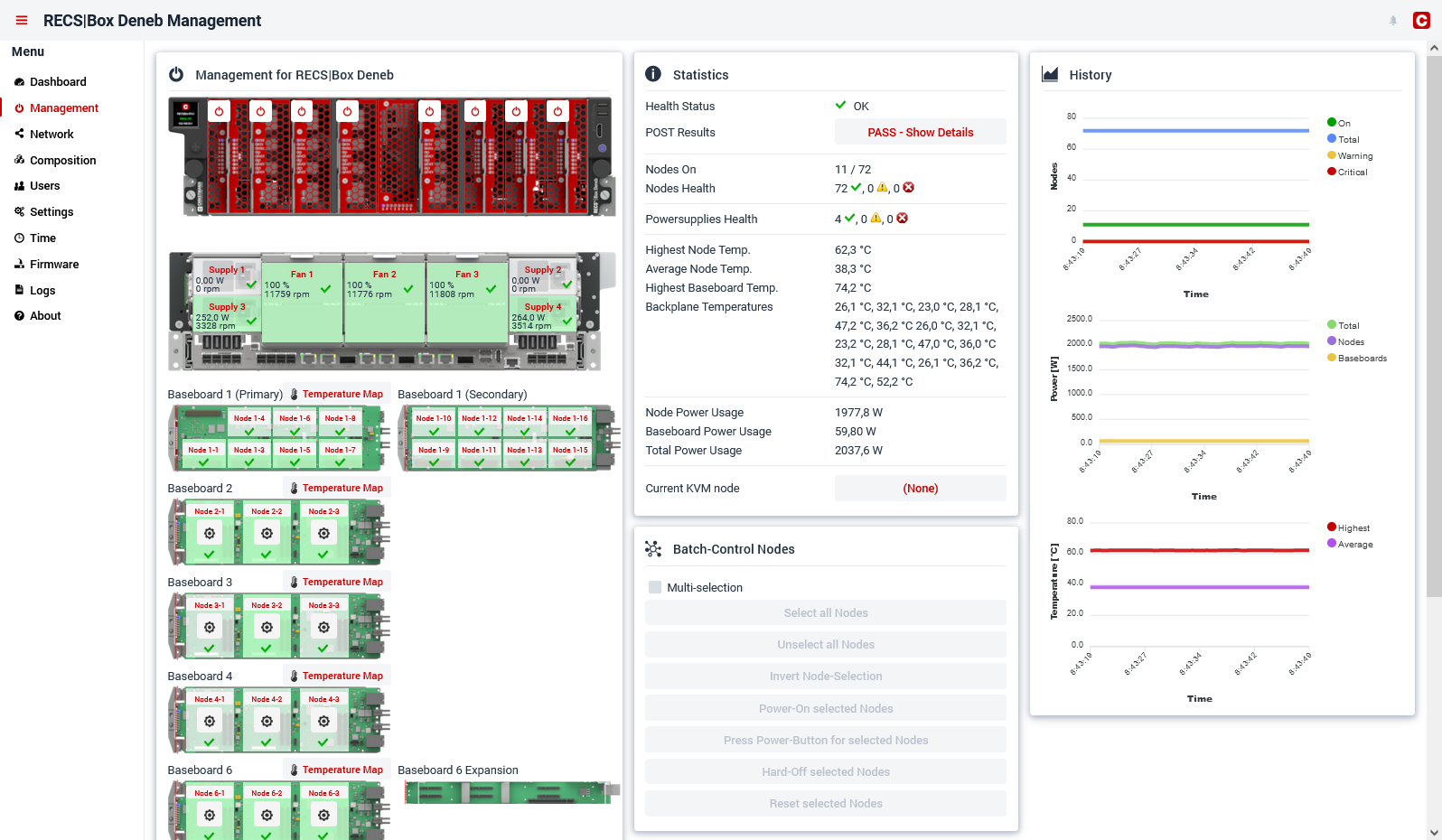1442x840 pixels.
Task: Toggle Highest legend in Temperature chart
Action: pyautogui.click(x=1348, y=527)
